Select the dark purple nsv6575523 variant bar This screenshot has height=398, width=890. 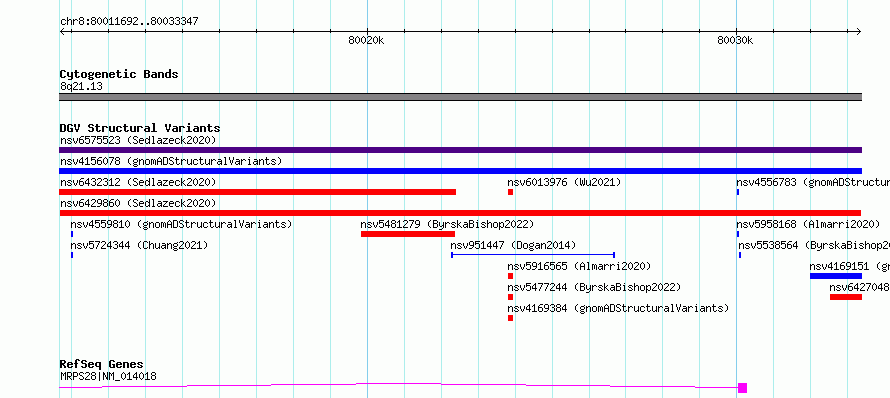coord(460,150)
